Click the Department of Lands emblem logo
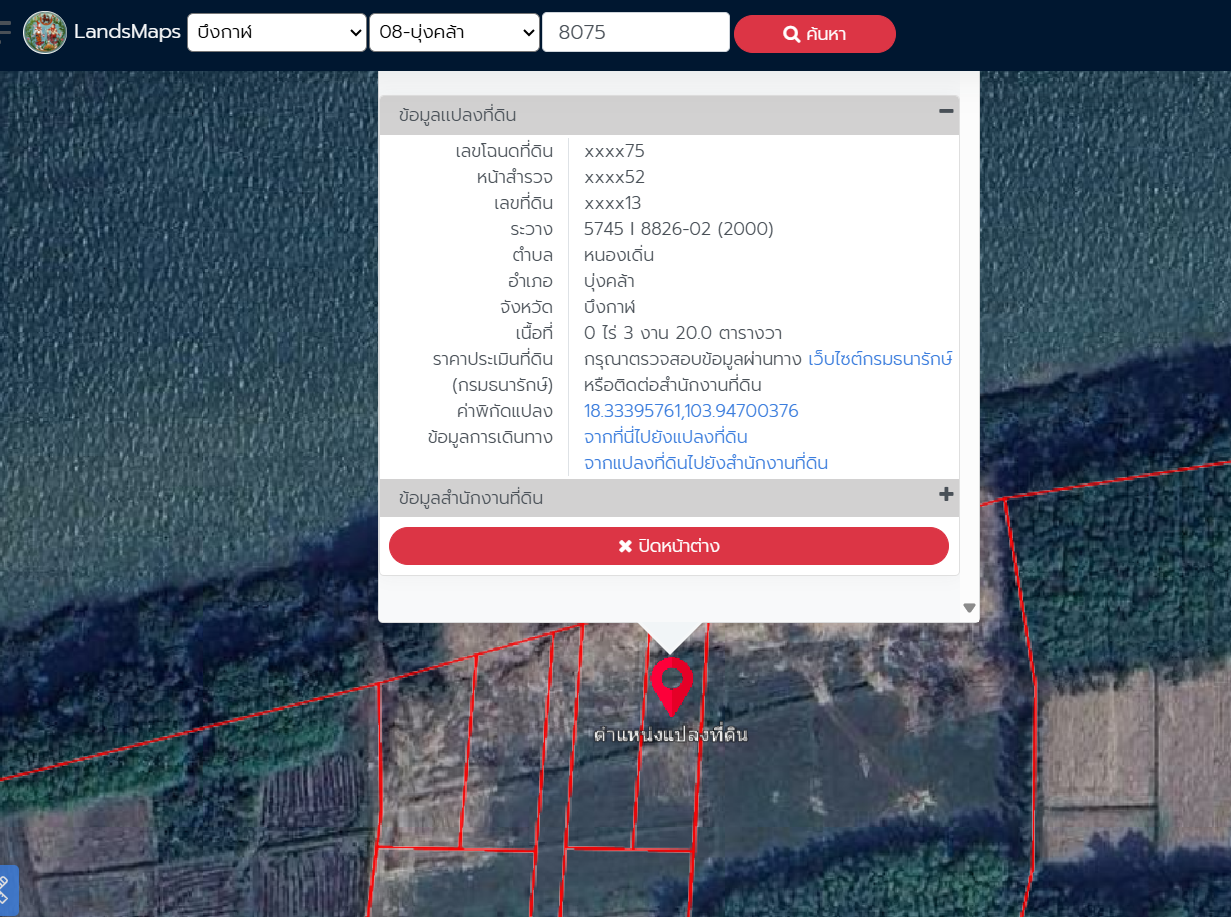Image resolution: width=1231 pixels, height=917 pixels. (x=45, y=32)
